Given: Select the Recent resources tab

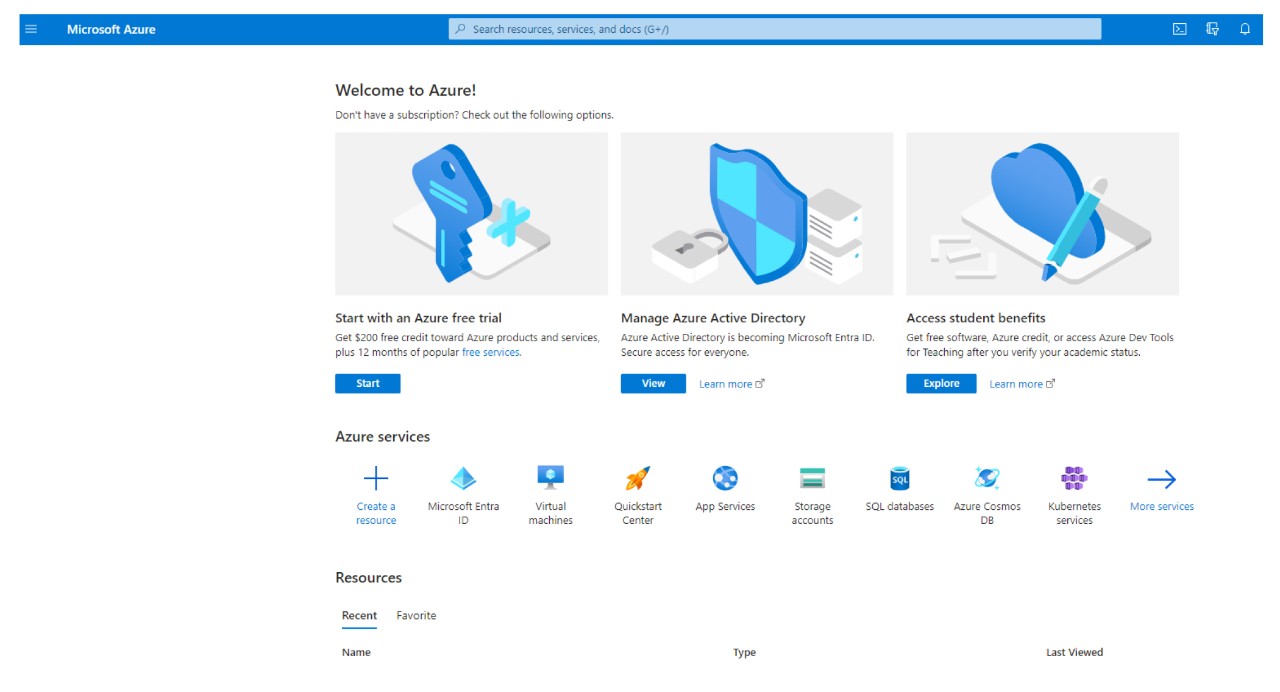Looking at the screenshot, I should click(359, 616).
